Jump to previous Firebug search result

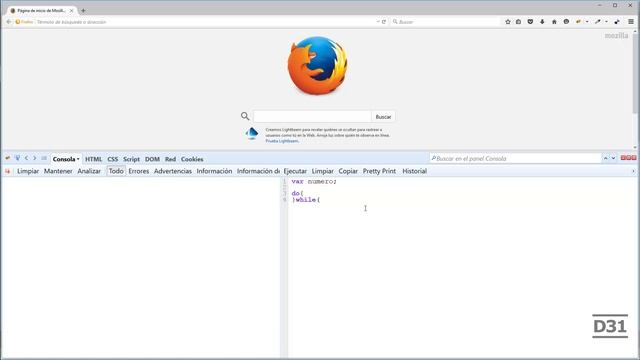(x=606, y=158)
